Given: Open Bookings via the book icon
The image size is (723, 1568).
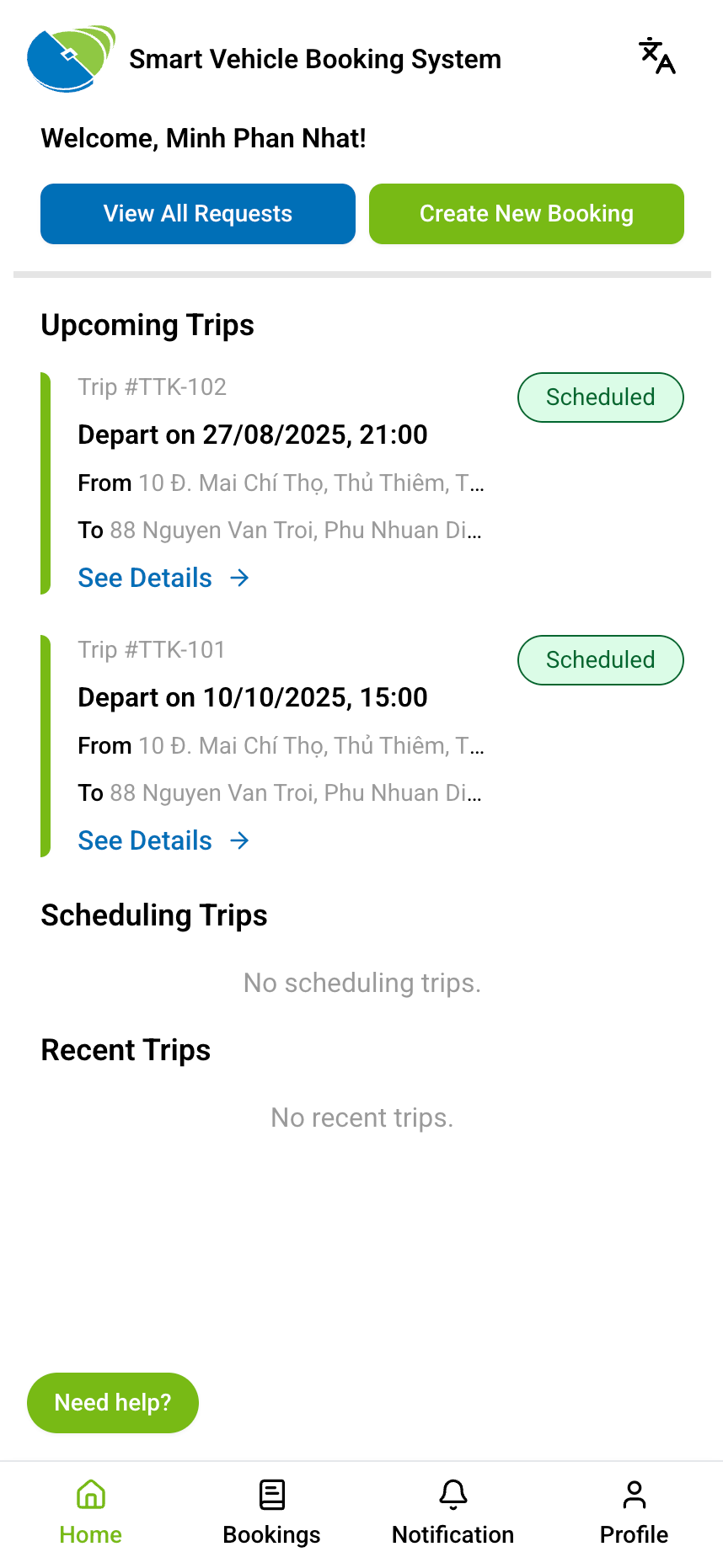Looking at the screenshot, I should tap(271, 1495).
